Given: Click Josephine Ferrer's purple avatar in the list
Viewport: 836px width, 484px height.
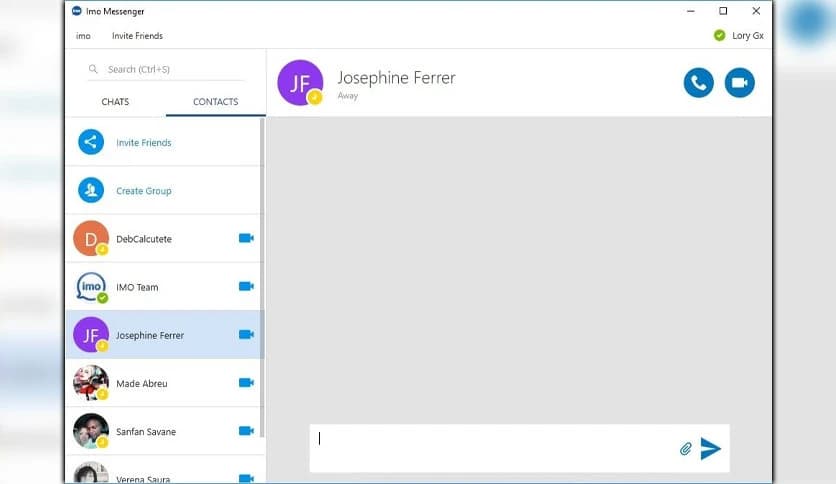Looking at the screenshot, I should tap(91, 335).
